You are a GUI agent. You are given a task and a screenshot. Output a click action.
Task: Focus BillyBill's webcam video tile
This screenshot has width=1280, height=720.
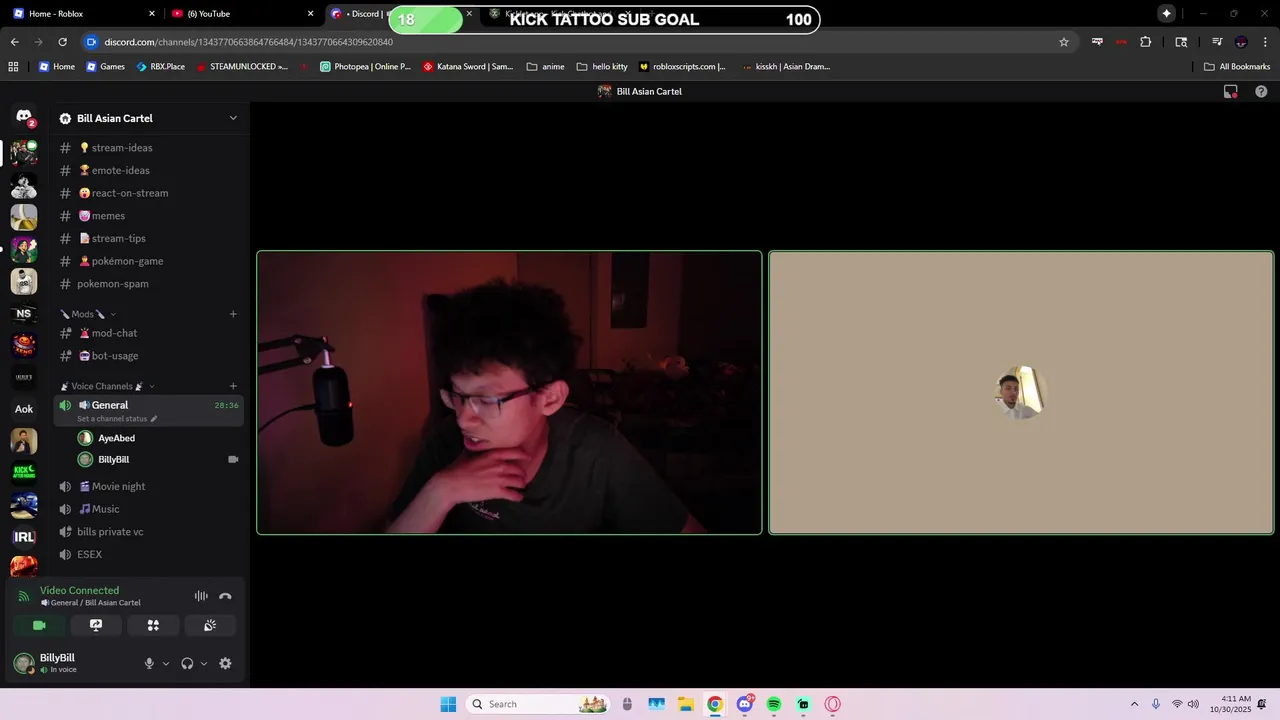[509, 393]
